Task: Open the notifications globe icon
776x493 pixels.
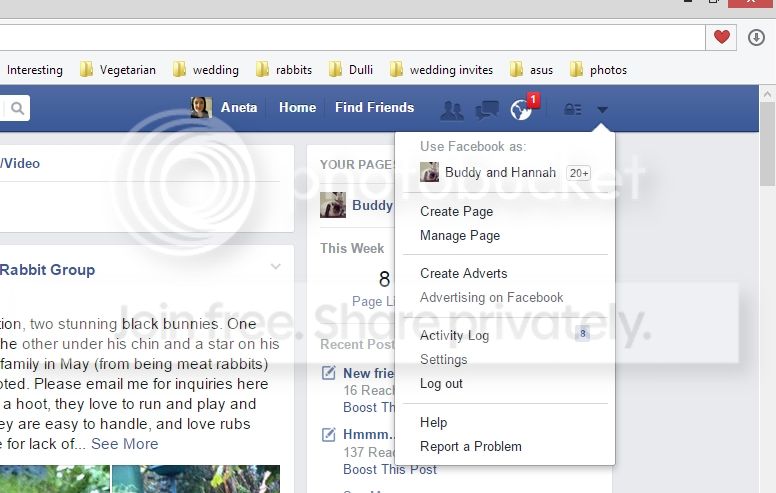Action: pyautogui.click(x=521, y=109)
